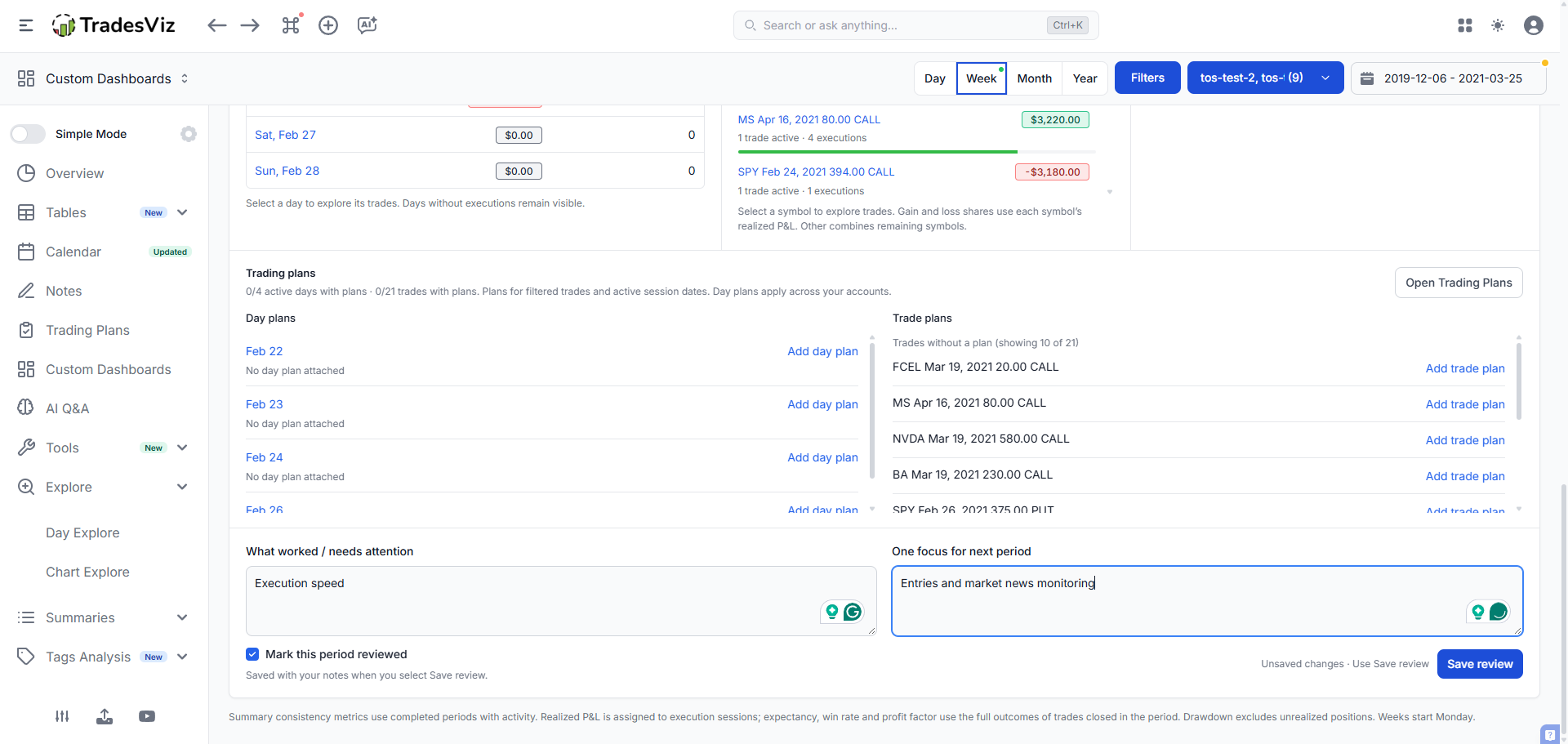Click the lightbulb suggestion icon in focus field
This screenshot has height=744, width=1568.
pyautogui.click(x=1478, y=612)
